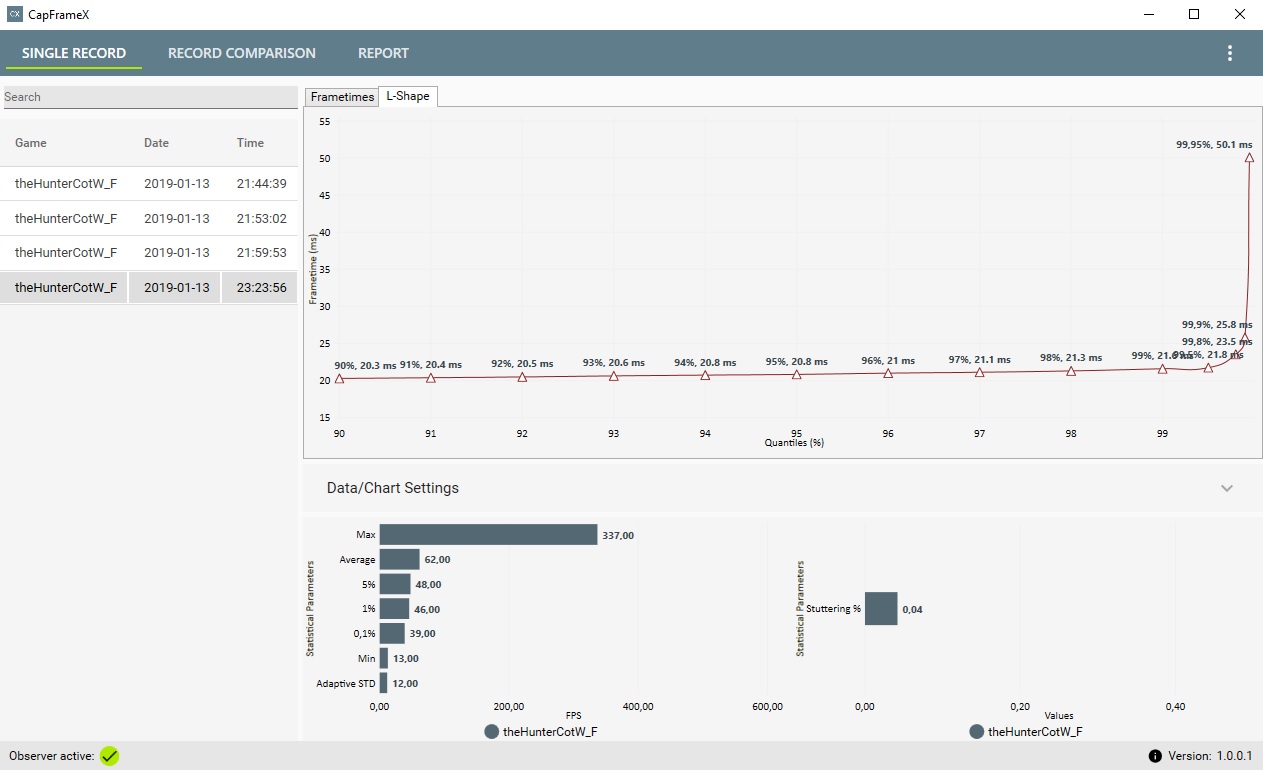Switch to the Frametimes tab
This screenshot has width=1263, height=770.
click(342, 96)
